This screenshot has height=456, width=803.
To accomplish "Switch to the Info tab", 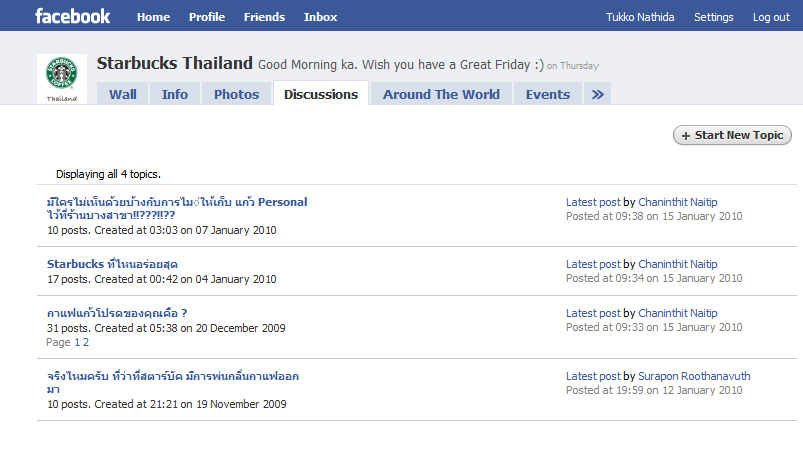I will [x=175, y=94].
